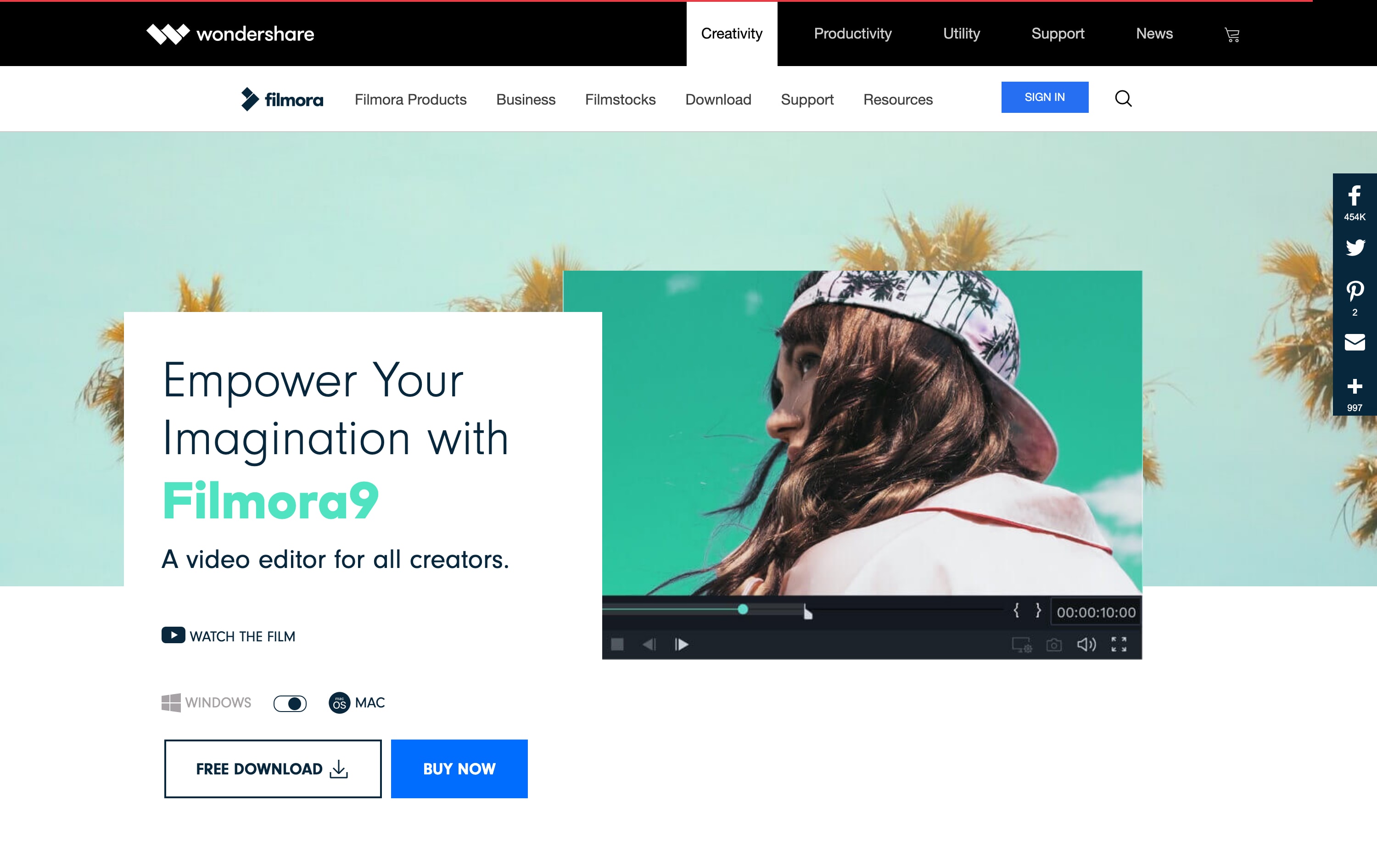Screen dimensions: 1377x868
Task: Switch to the Creativity tab
Action: tap(732, 33)
